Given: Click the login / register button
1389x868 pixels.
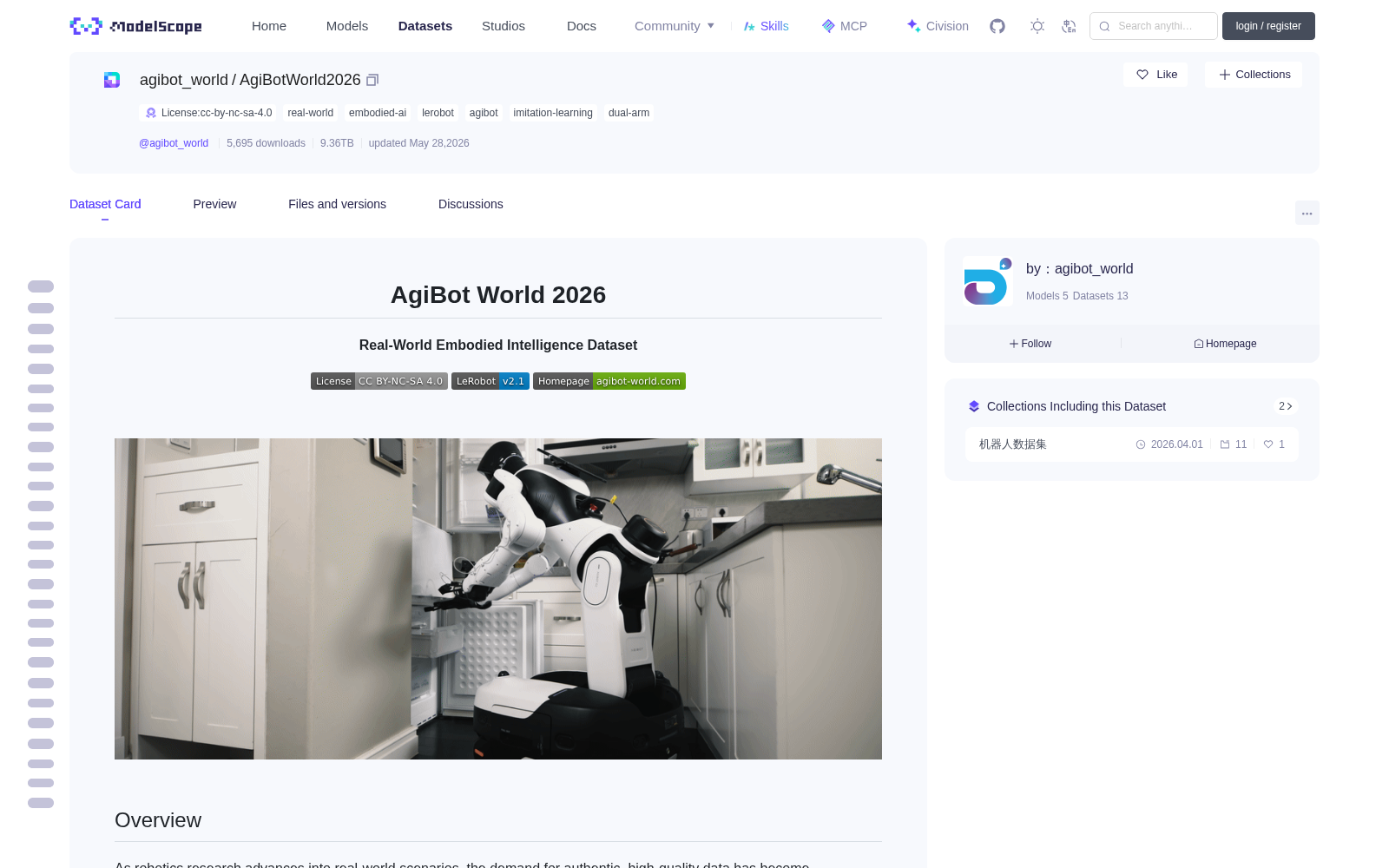Looking at the screenshot, I should click(1268, 26).
